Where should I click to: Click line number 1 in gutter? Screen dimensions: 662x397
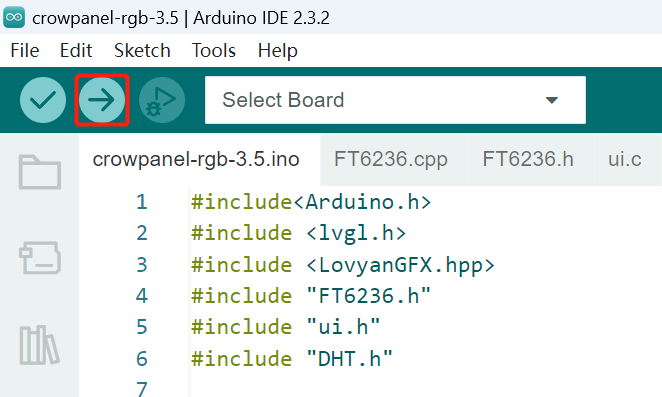tap(142, 202)
